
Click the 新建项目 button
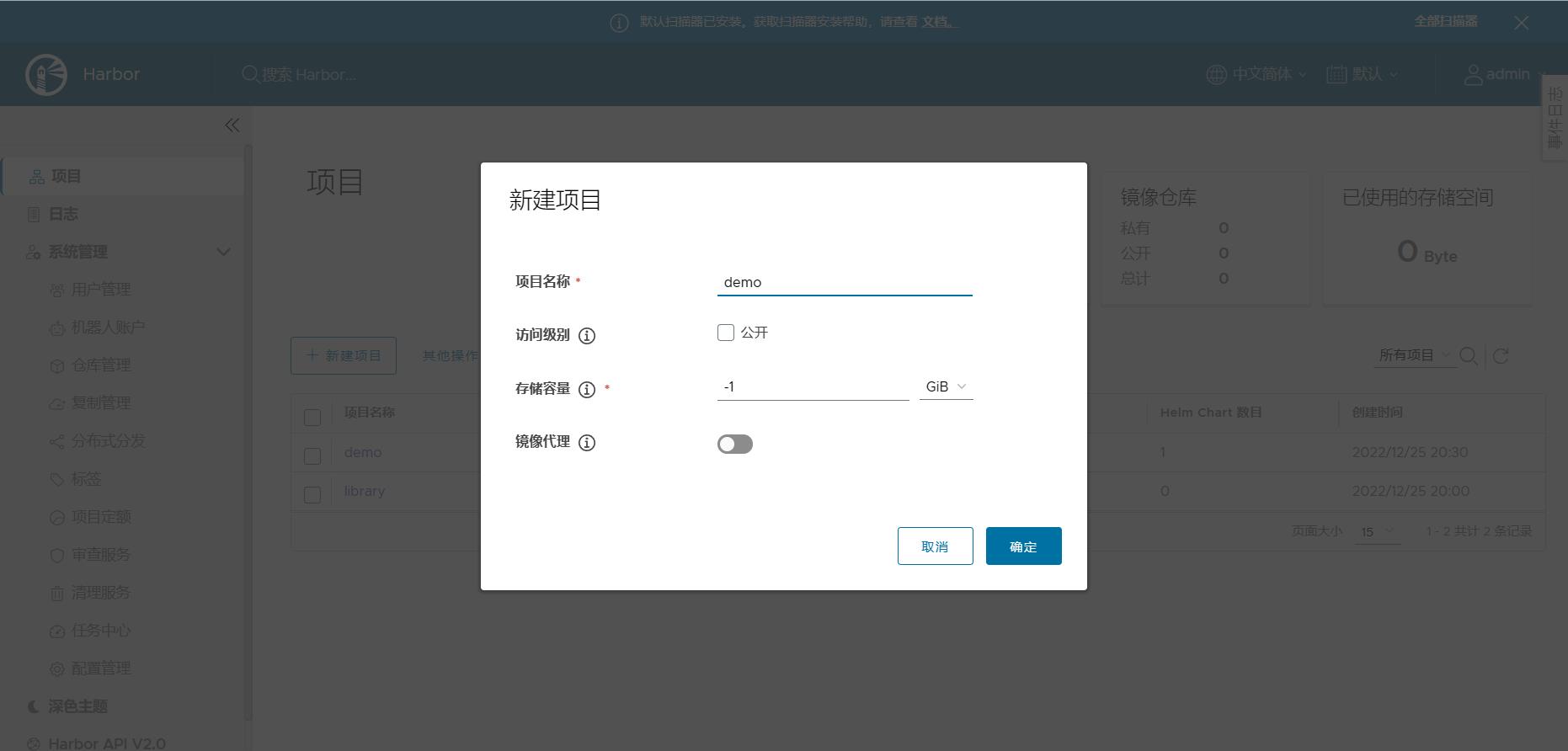pos(344,356)
